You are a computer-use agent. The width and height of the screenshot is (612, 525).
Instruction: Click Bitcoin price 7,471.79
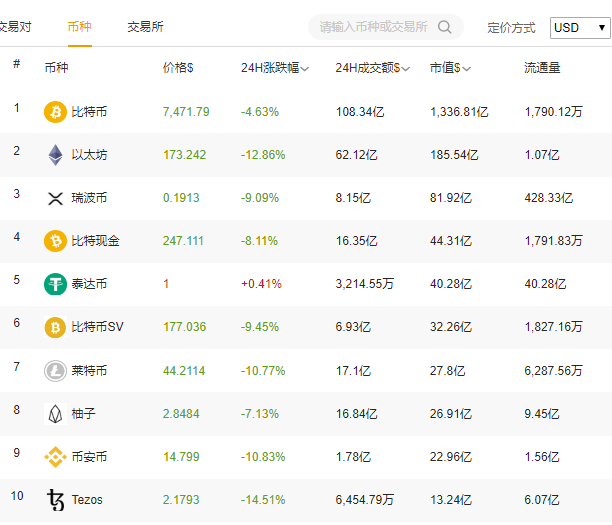(x=186, y=112)
